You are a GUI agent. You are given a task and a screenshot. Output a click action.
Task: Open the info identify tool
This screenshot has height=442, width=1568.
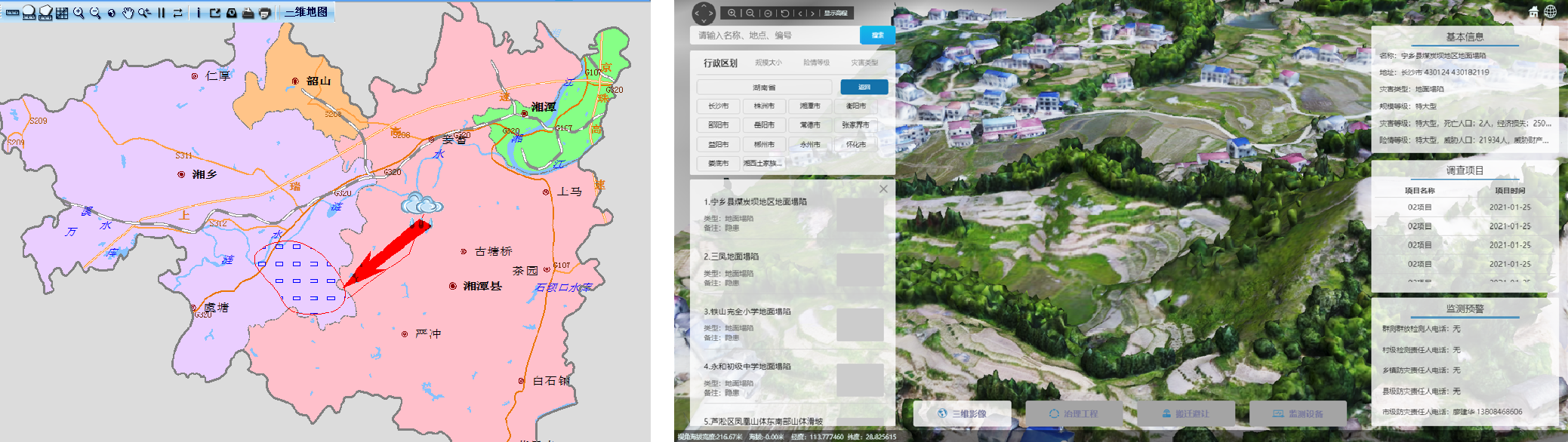point(199,13)
